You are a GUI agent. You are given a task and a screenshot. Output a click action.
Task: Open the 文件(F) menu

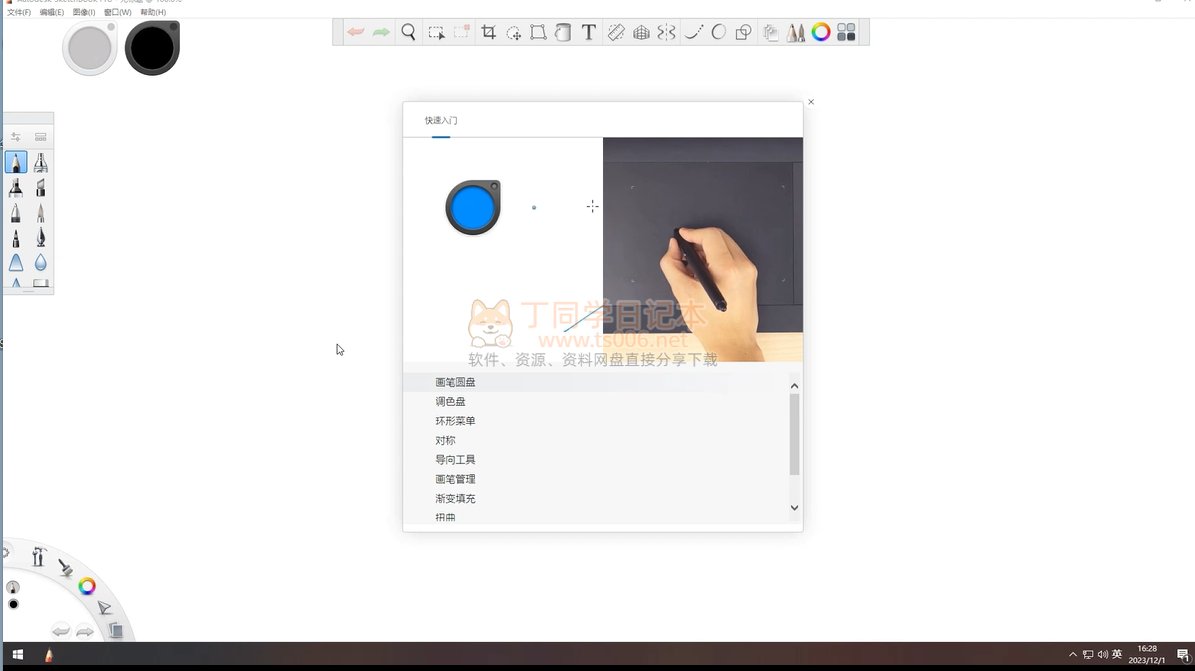click(x=19, y=12)
